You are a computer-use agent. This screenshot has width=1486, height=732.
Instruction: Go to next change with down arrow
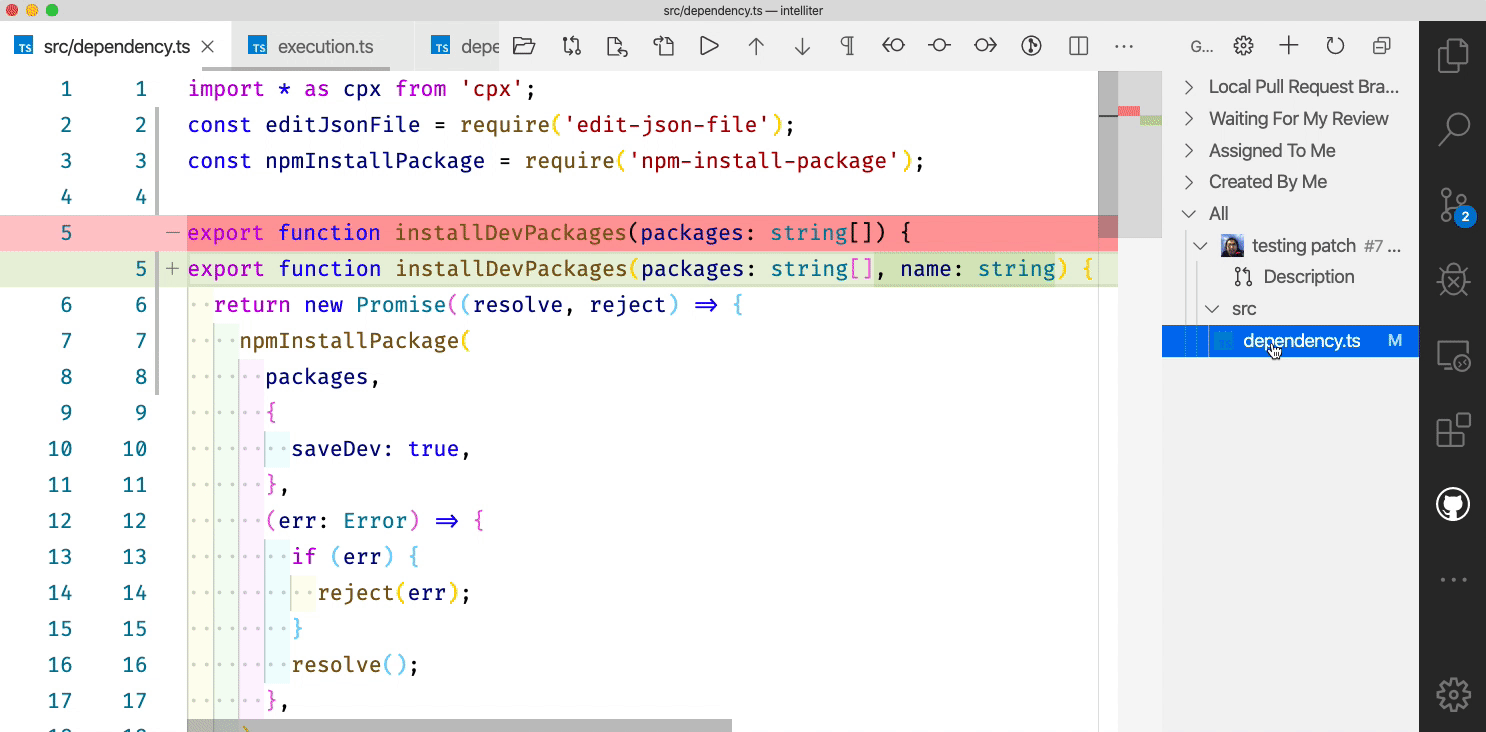[802, 46]
